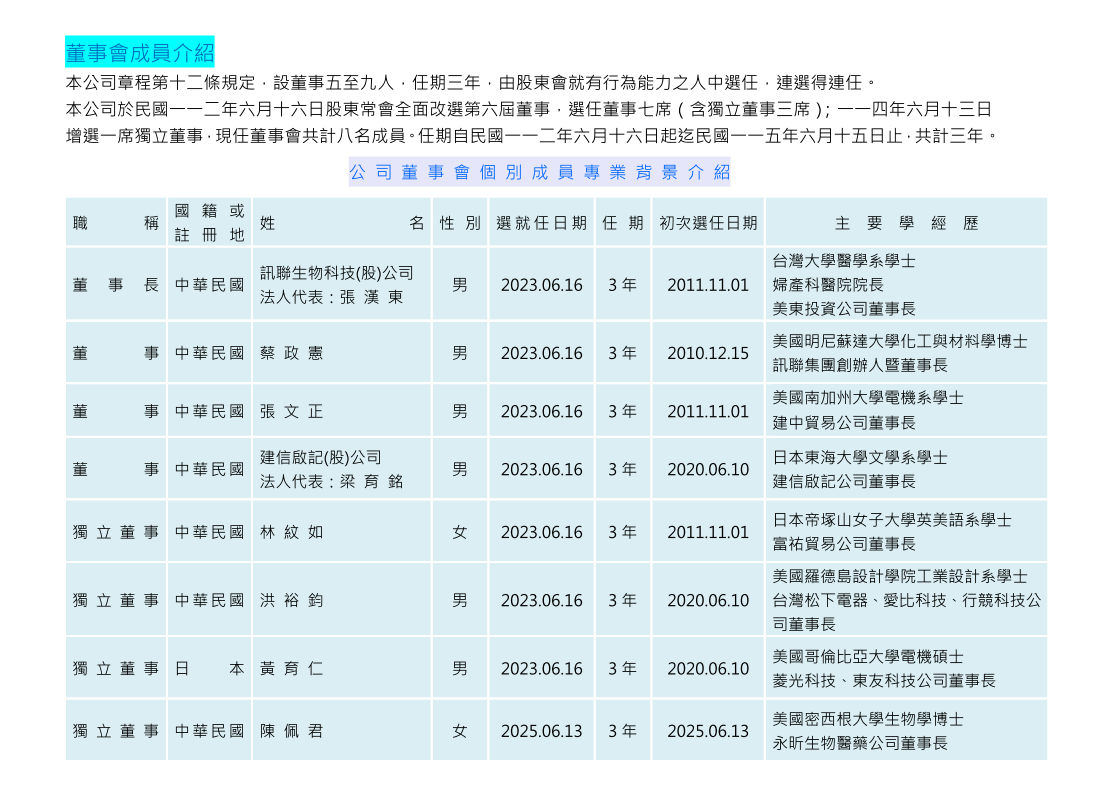Select the 初次選任日期 column header

click(707, 223)
